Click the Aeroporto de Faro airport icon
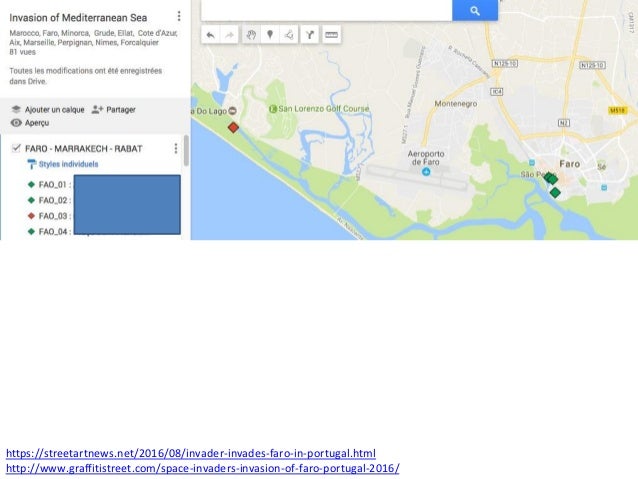The image size is (638, 479). pos(426,172)
